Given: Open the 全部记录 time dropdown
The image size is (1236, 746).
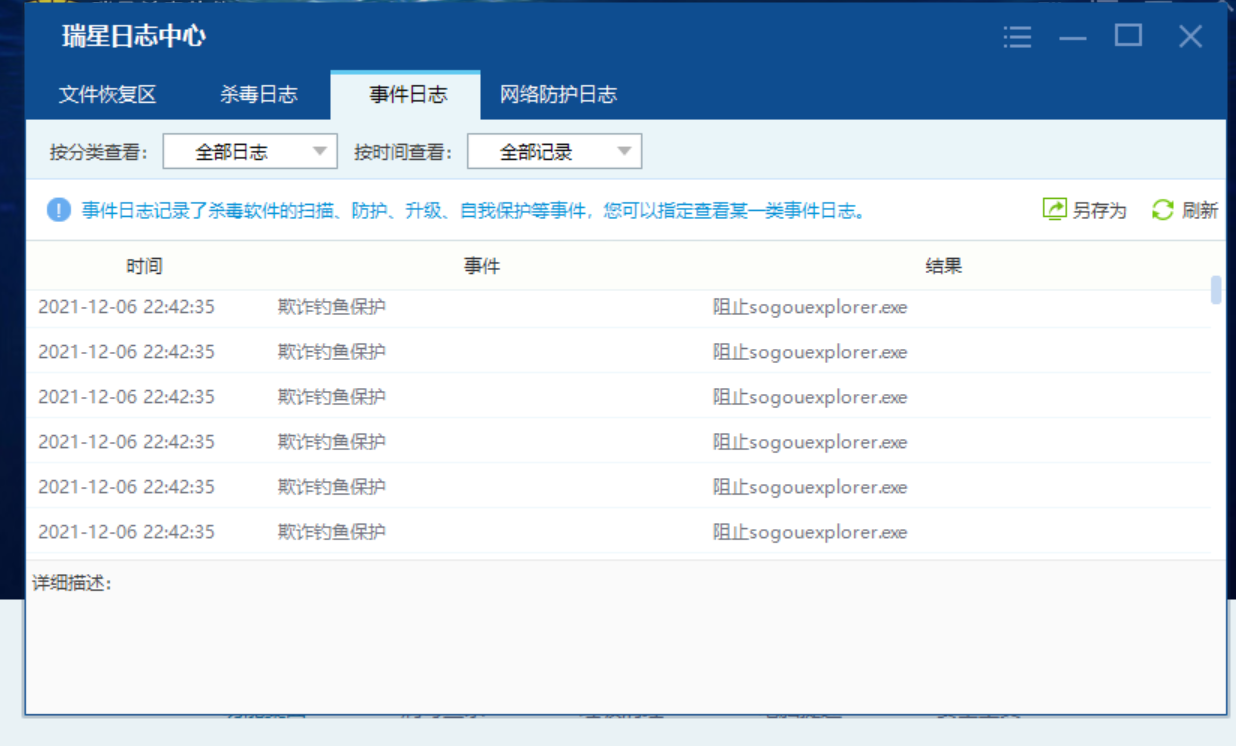Looking at the screenshot, I should 554,152.
